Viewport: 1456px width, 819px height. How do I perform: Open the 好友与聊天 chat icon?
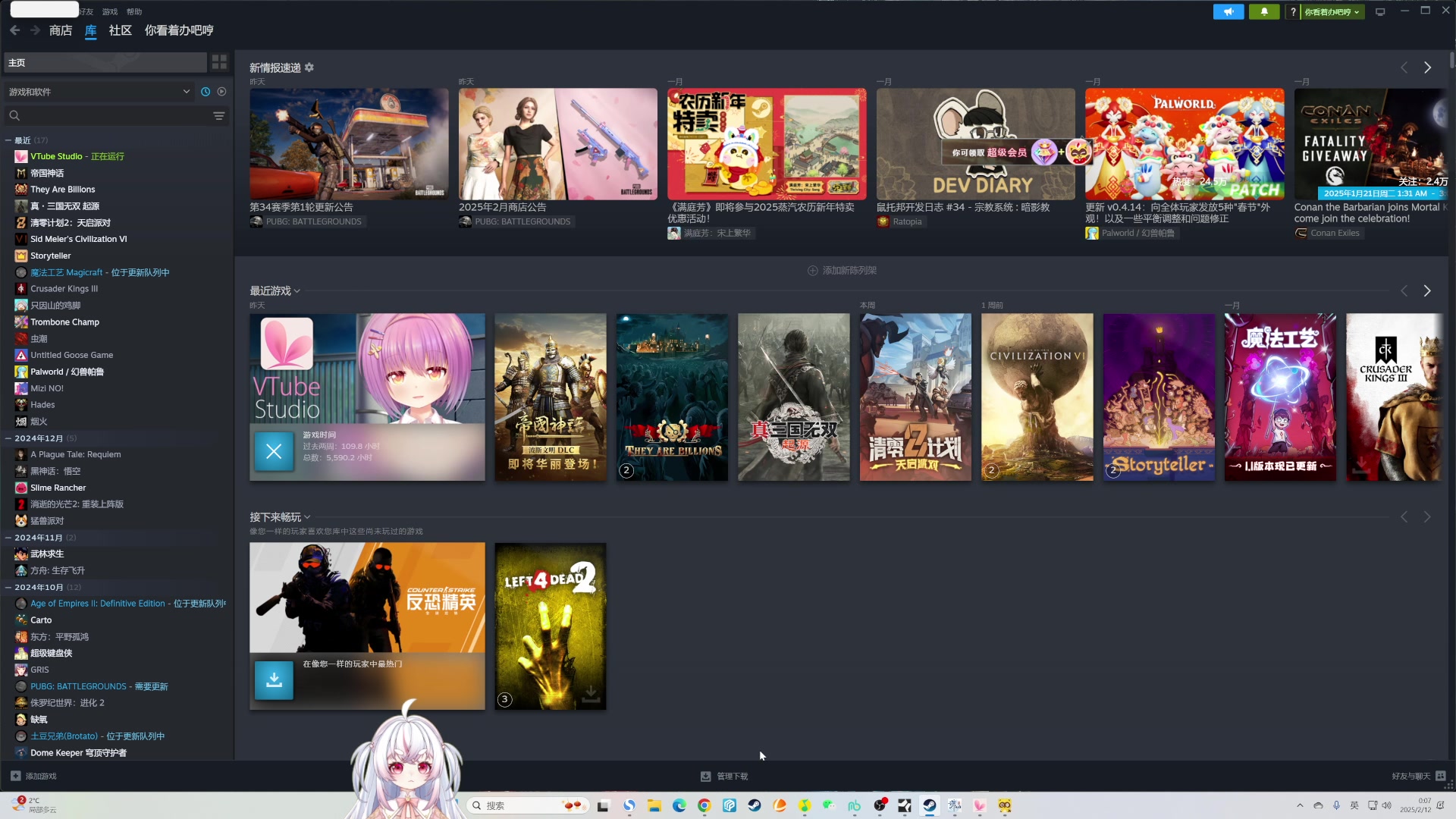[x=1441, y=776]
